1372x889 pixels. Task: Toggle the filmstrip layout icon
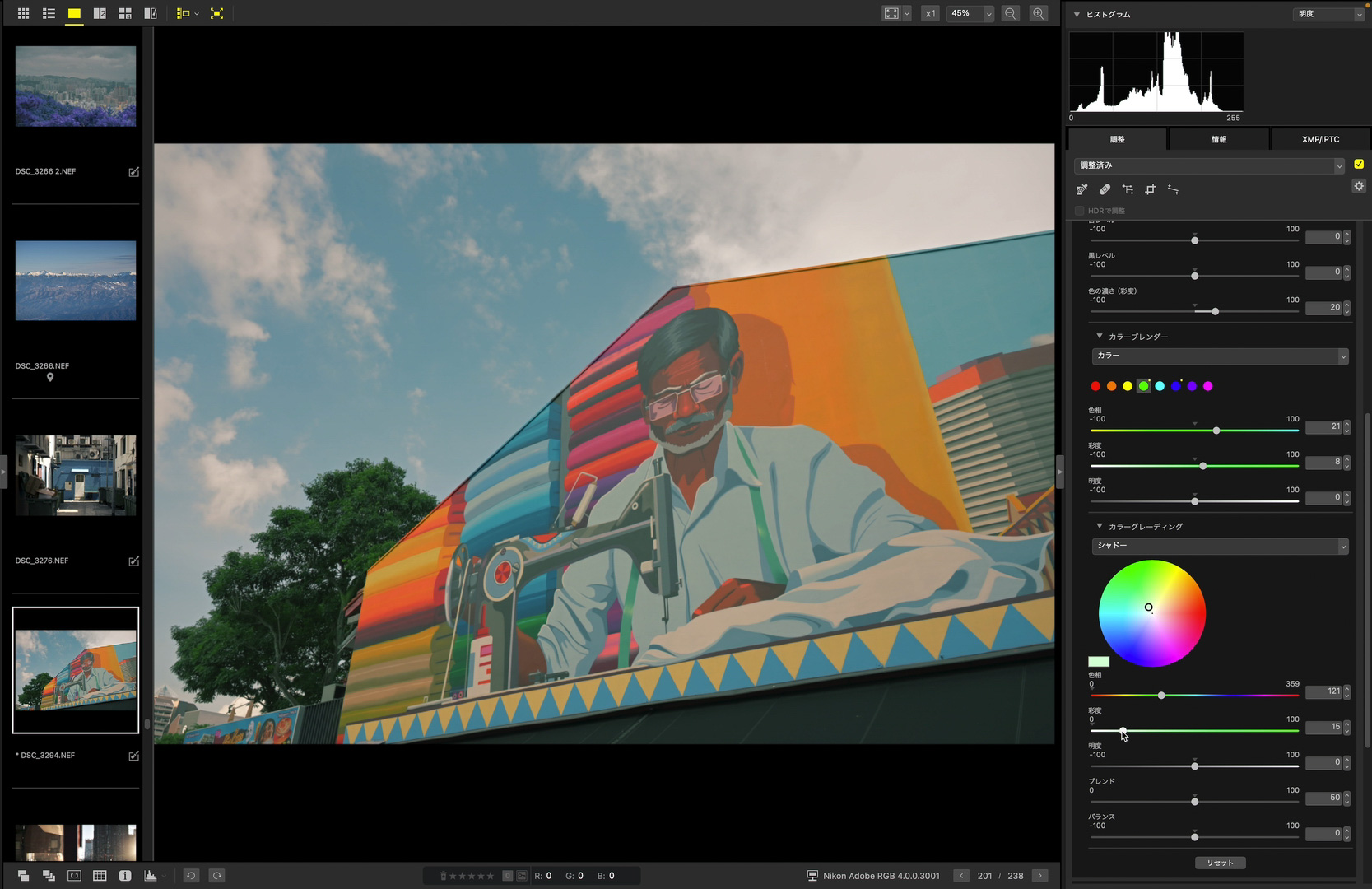tap(183, 13)
